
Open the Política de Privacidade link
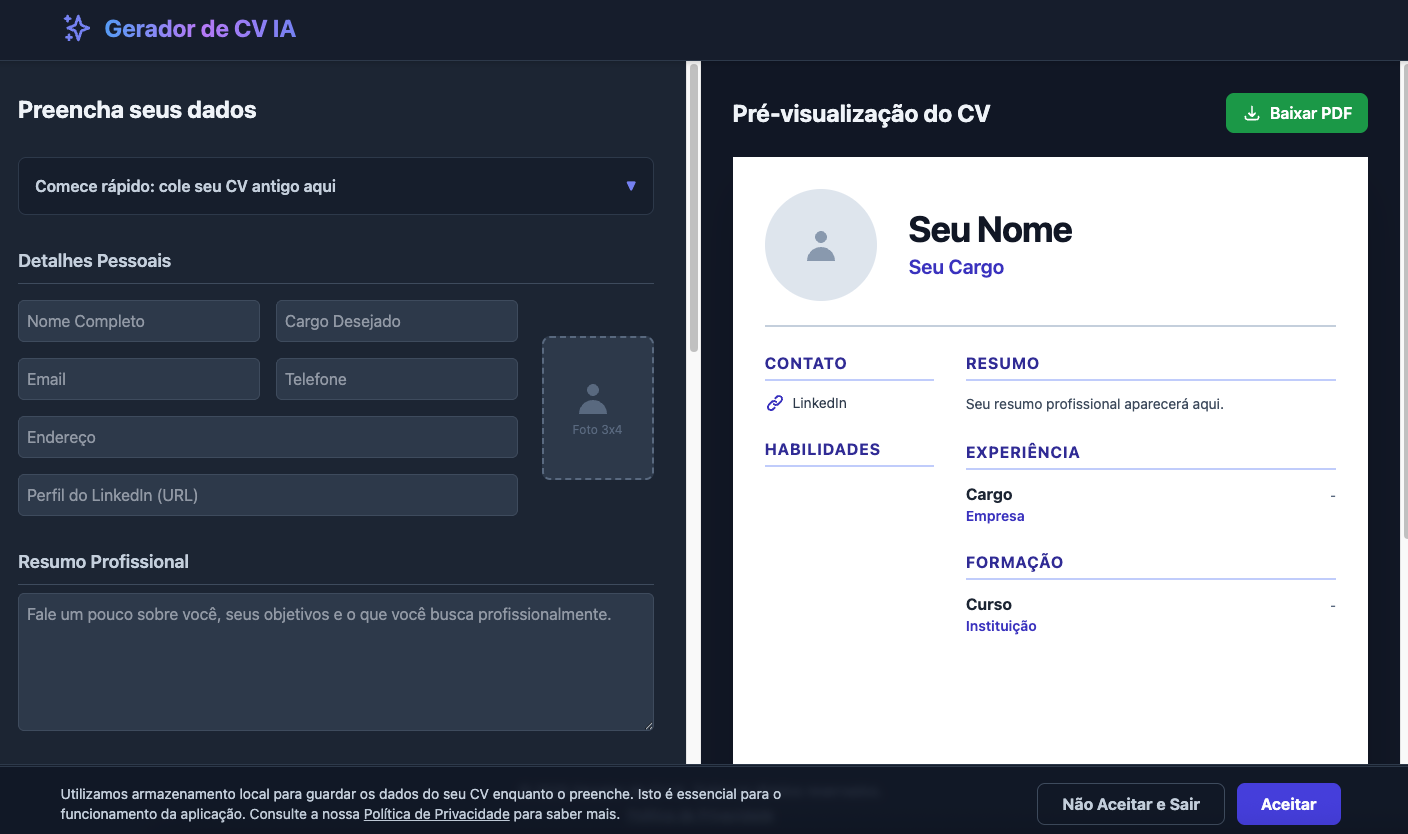point(436,814)
